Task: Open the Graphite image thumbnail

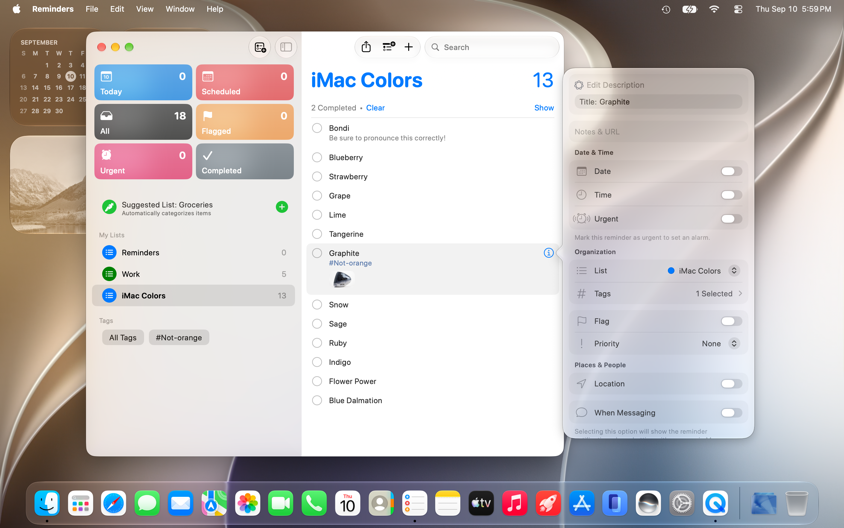Action: [x=342, y=279]
